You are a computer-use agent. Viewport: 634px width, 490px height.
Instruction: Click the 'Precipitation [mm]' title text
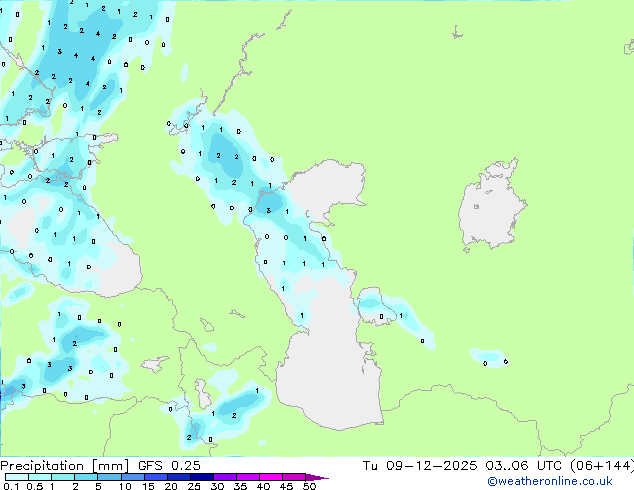(64, 466)
